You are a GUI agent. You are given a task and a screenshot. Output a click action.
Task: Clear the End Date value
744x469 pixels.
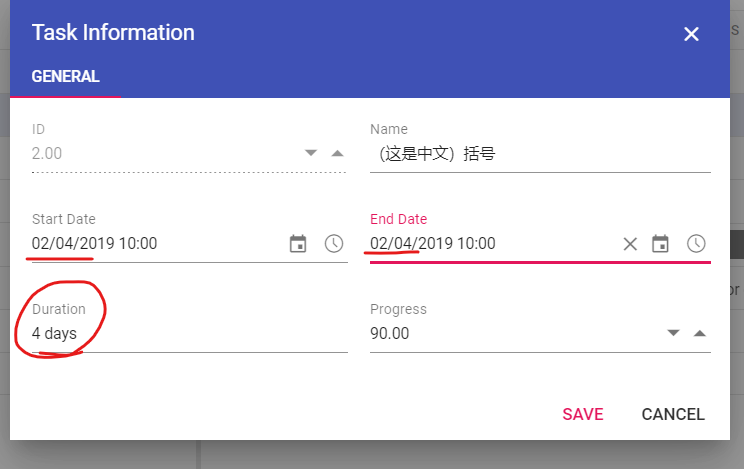click(x=630, y=244)
